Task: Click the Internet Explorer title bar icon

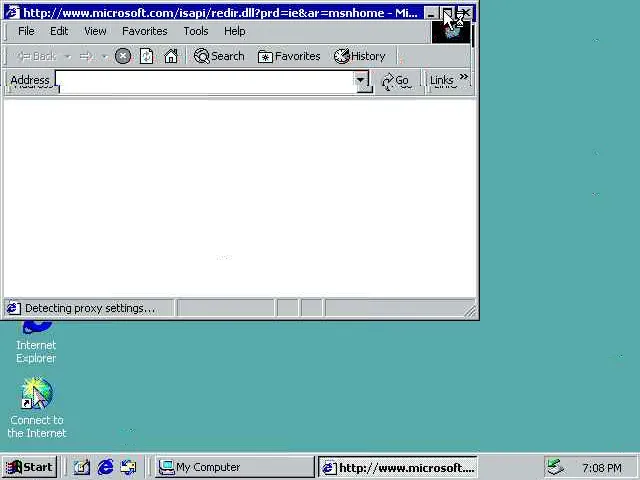Action: (x=13, y=12)
